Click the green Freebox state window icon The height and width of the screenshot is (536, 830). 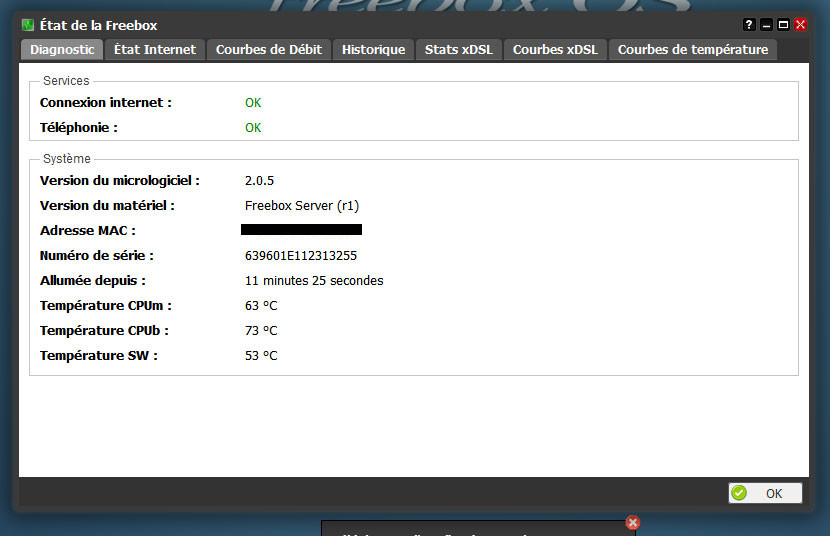(28, 25)
